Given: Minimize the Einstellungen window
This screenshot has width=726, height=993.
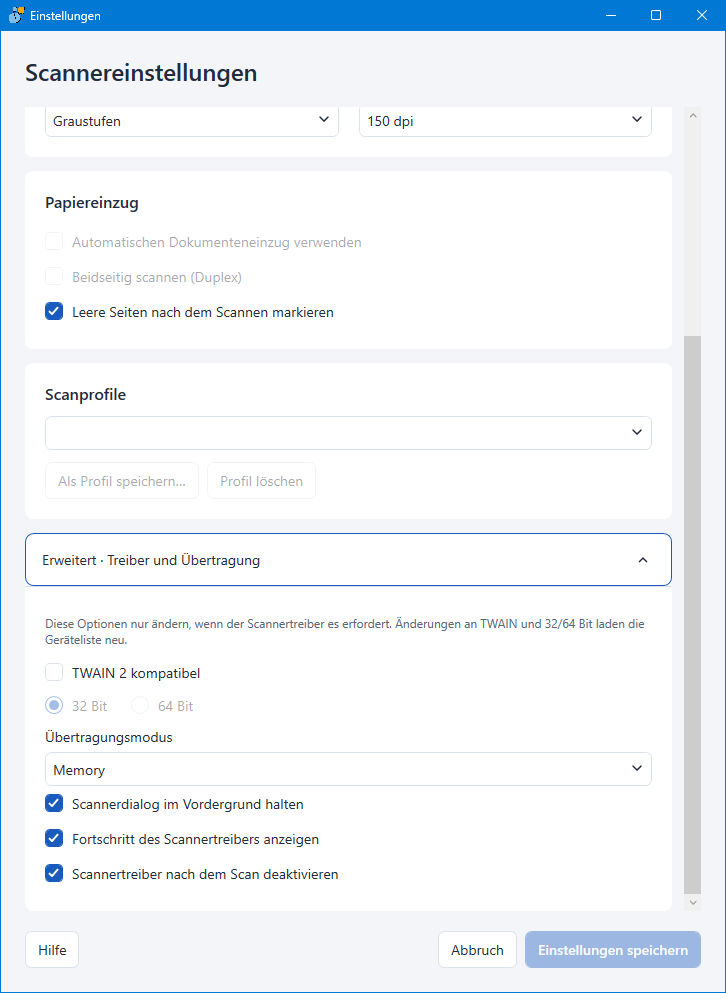Looking at the screenshot, I should click(611, 15).
